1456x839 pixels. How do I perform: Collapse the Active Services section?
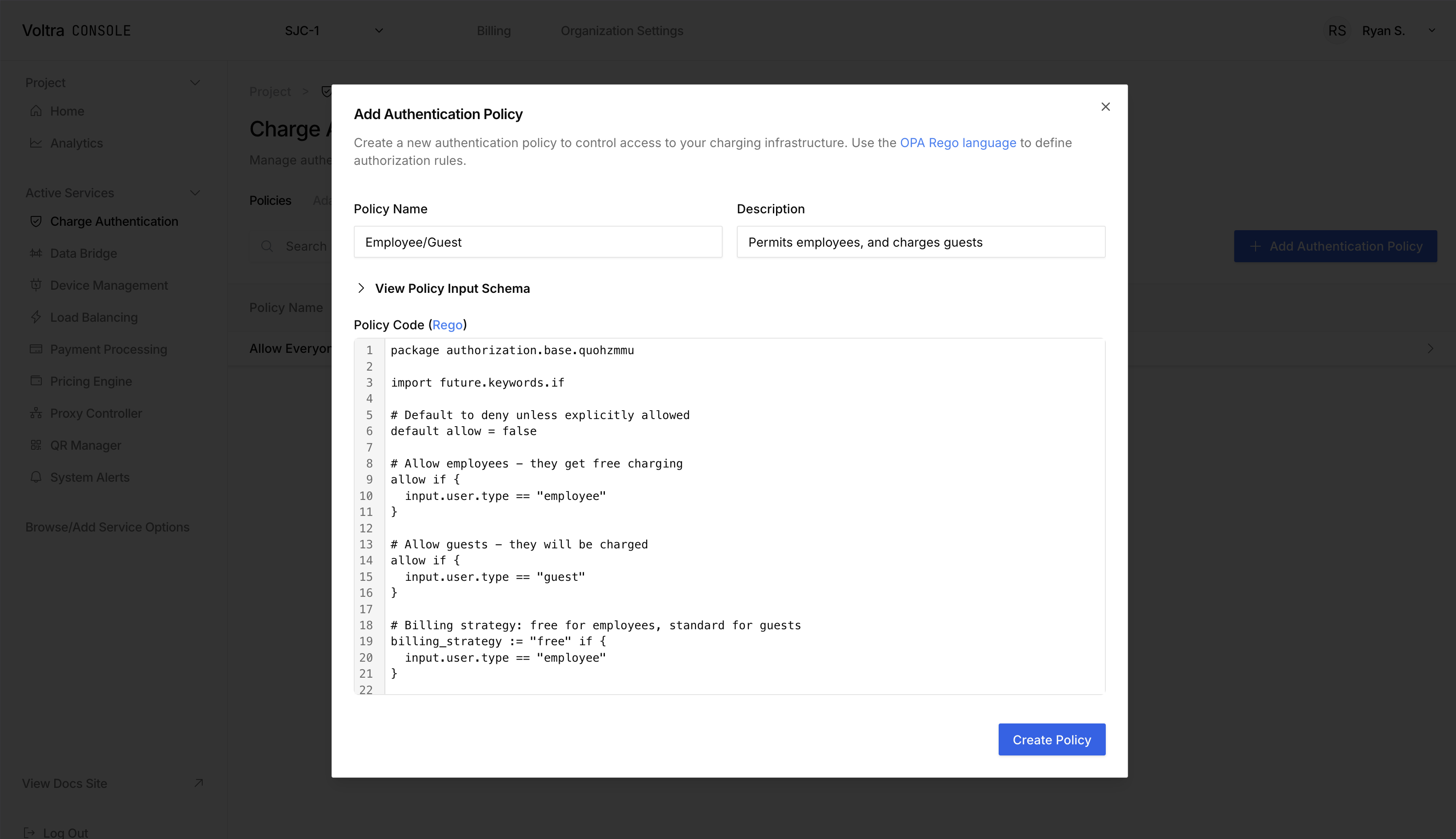point(195,193)
